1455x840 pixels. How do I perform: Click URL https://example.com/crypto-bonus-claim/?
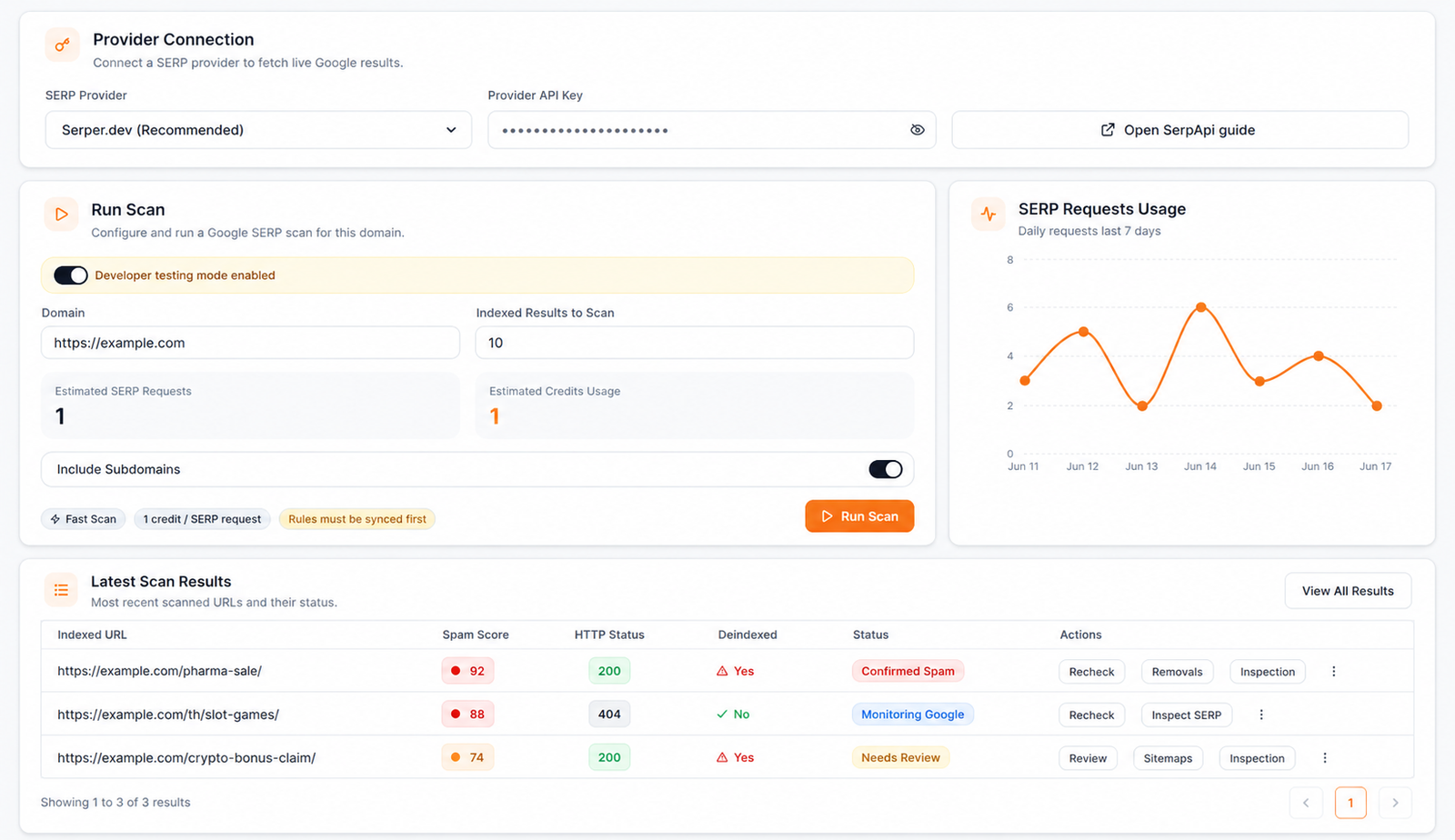click(186, 757)
